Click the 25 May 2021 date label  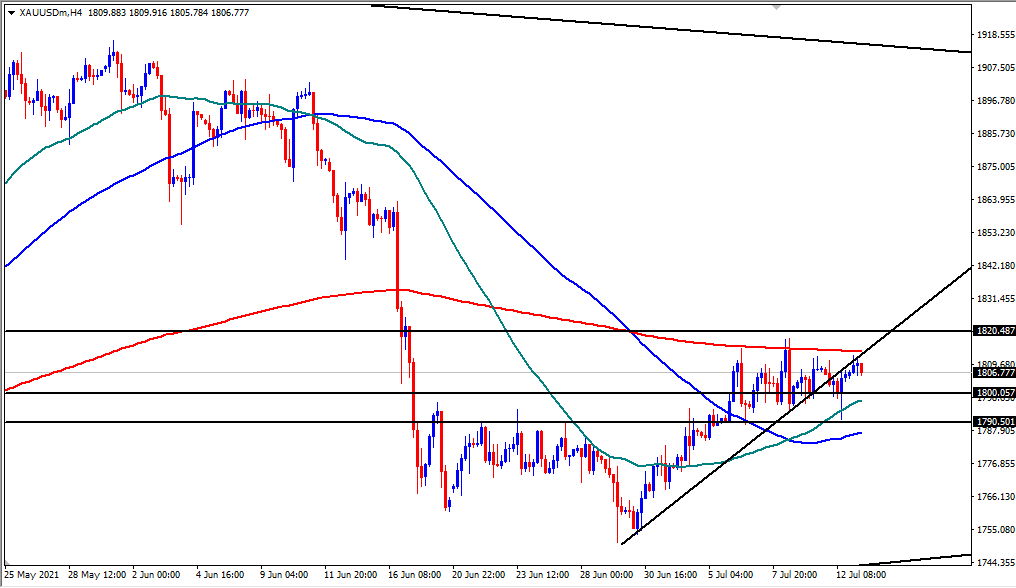[x=32, y=574]
